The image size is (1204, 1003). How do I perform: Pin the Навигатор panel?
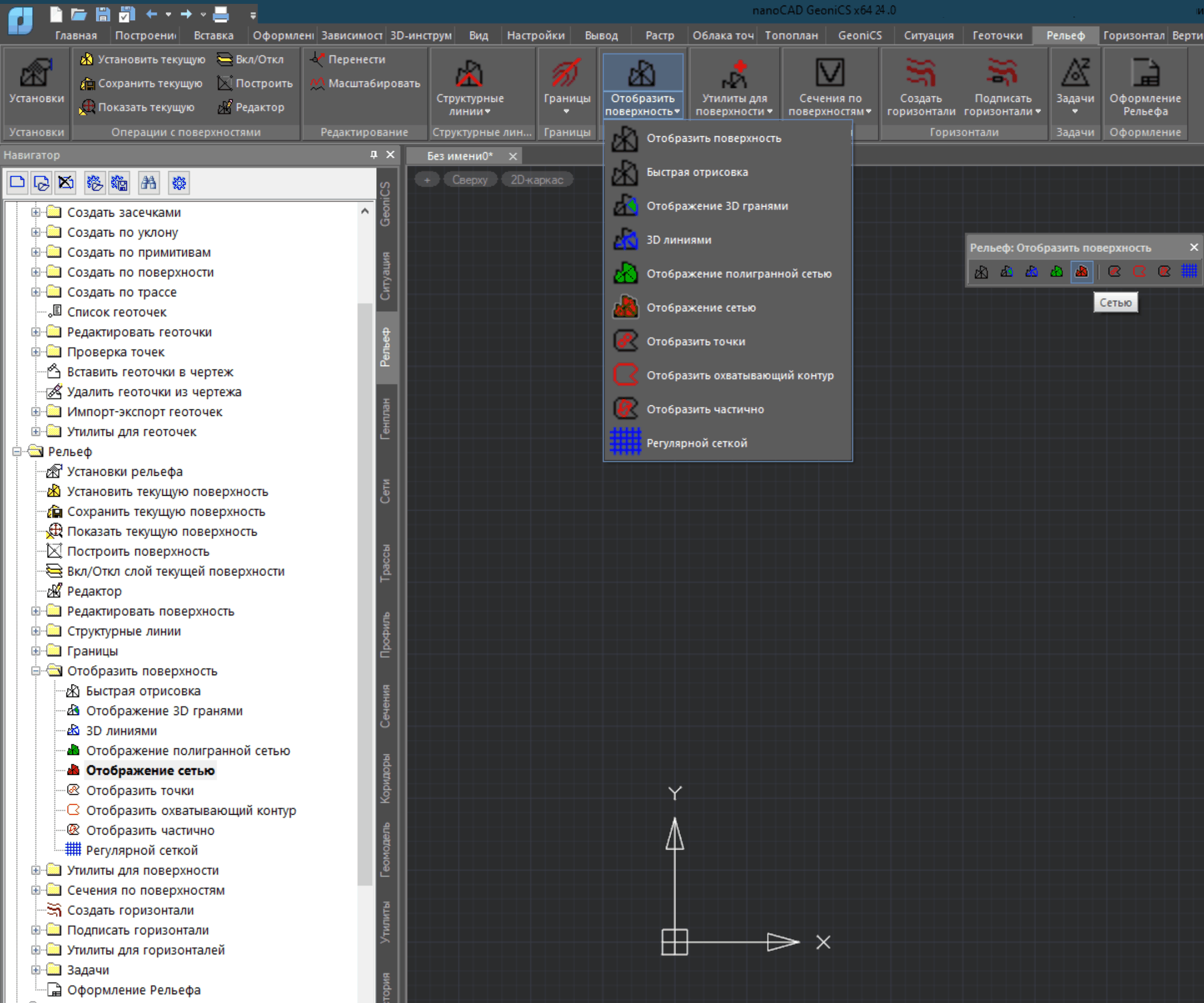pyautogui.click(x=374, y=155)
